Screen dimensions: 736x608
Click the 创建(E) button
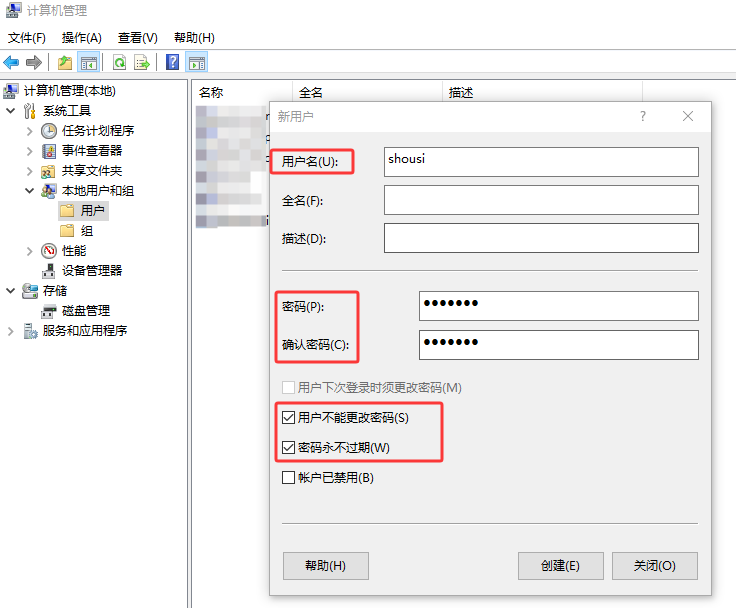coord(560,566)
